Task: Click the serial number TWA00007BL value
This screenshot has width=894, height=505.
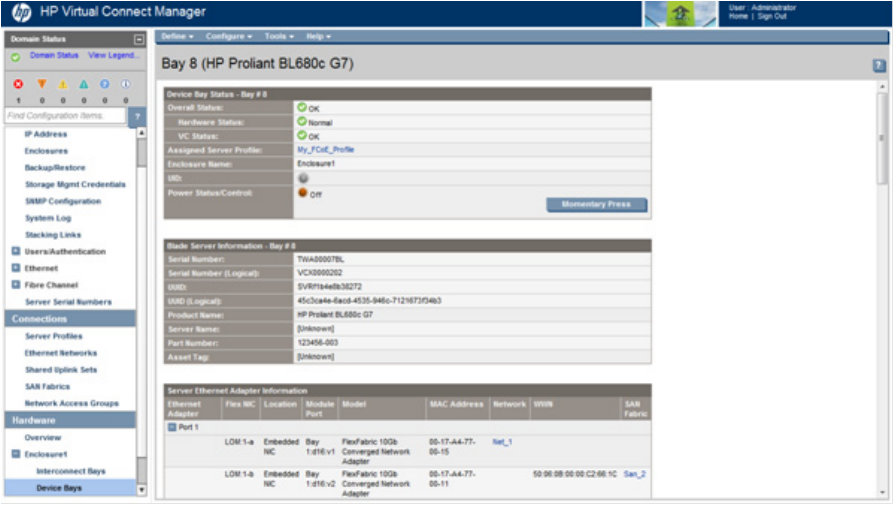Action: click(320, 259)
